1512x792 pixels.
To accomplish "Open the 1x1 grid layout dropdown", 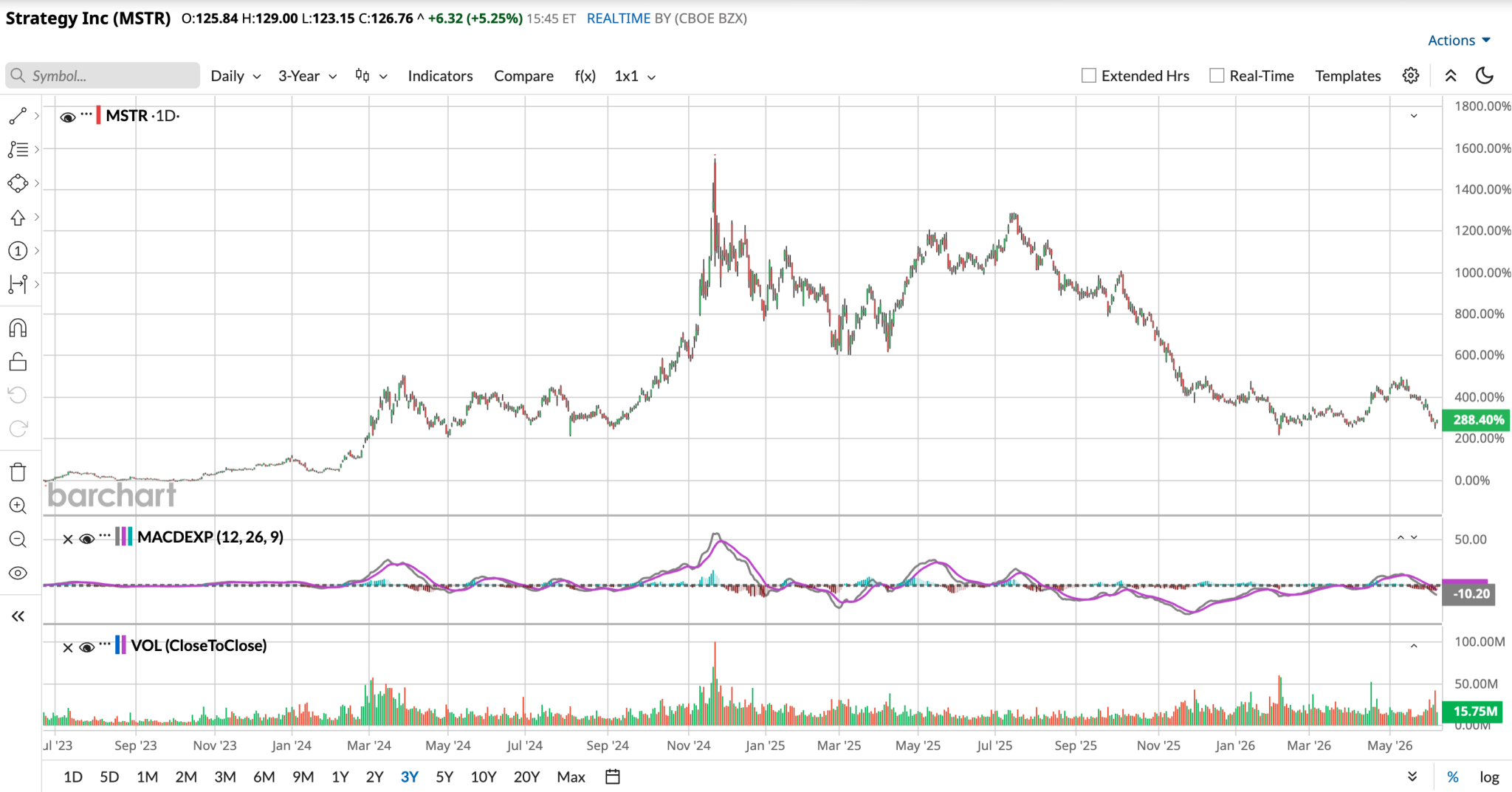I will click(x=635, y=76).
